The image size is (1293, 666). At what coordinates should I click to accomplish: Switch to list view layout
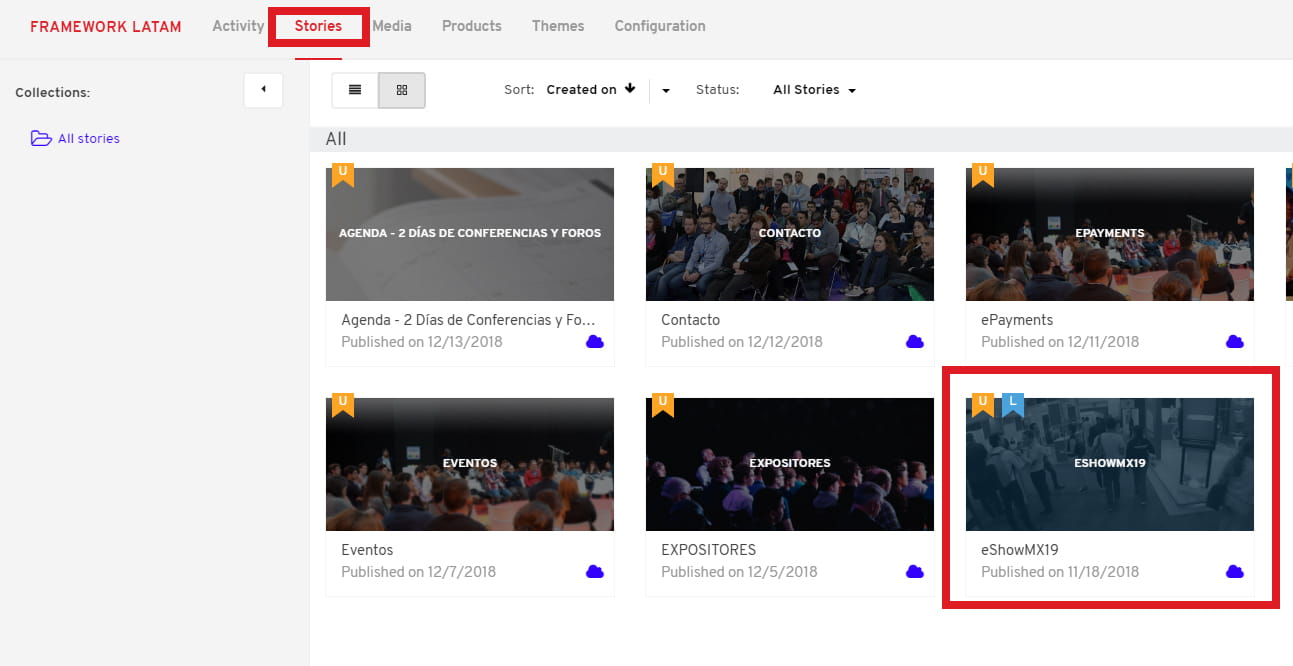355,90
